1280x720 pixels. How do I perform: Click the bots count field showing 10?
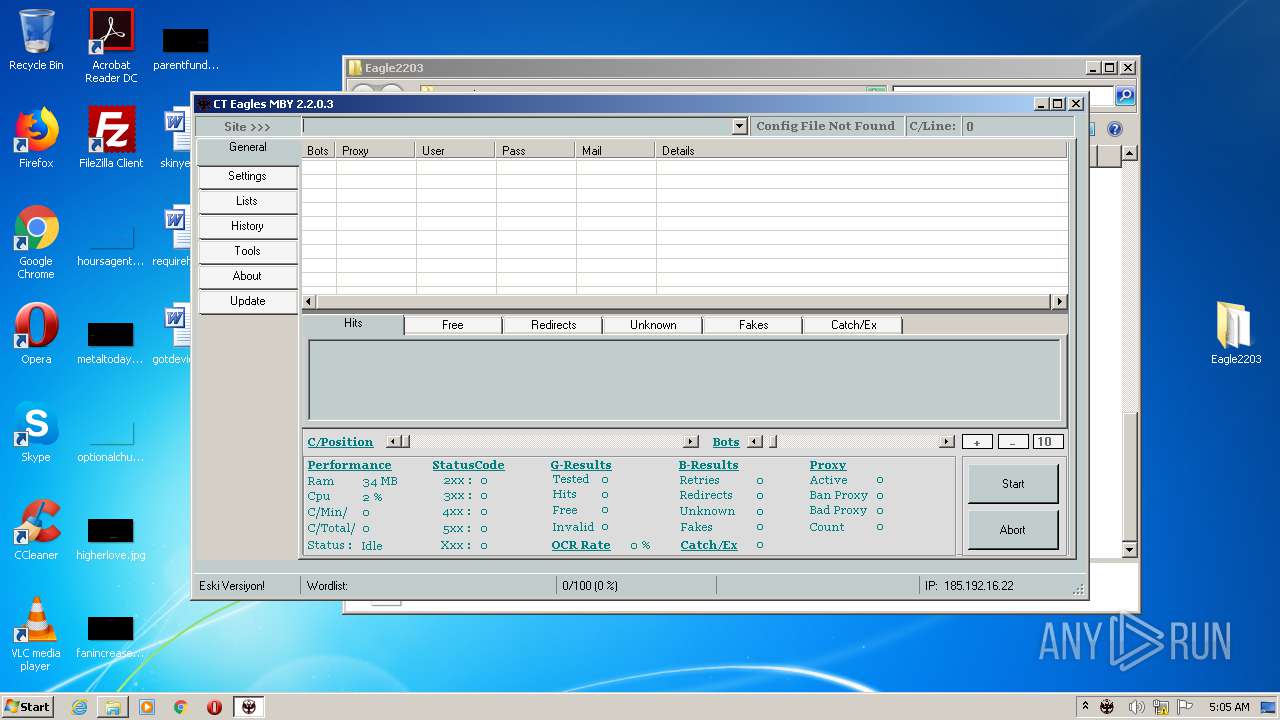[1047, 442]
